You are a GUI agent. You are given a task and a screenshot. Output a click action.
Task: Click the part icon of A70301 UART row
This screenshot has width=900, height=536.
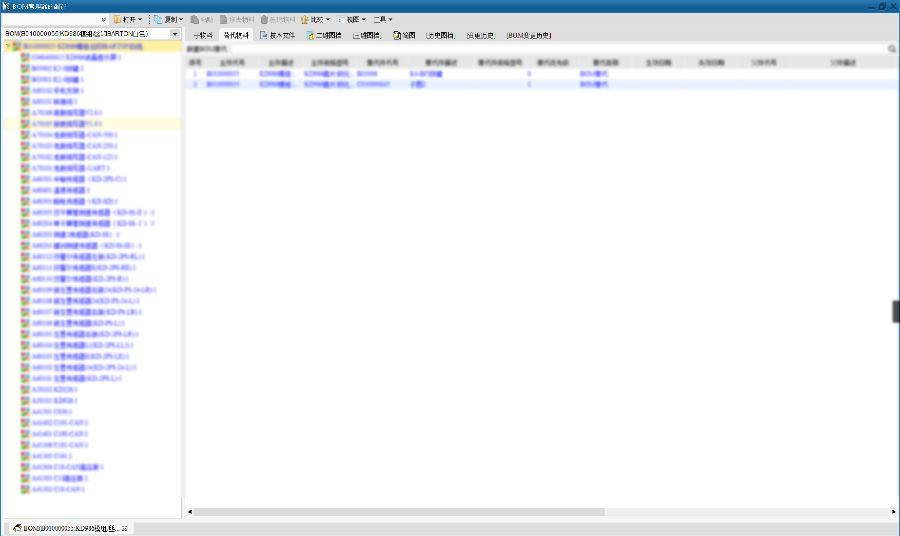coord(25,168)
